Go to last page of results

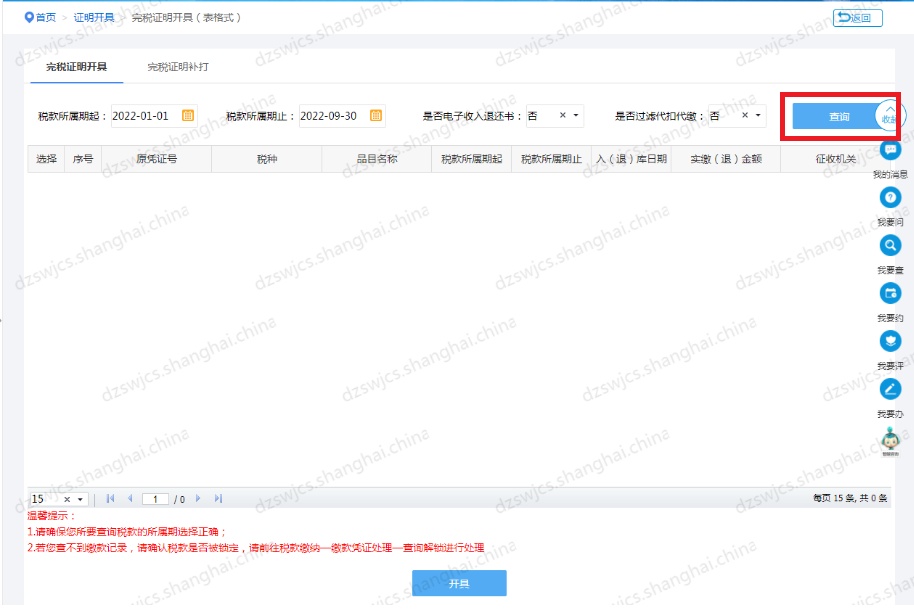coord(219,499)
